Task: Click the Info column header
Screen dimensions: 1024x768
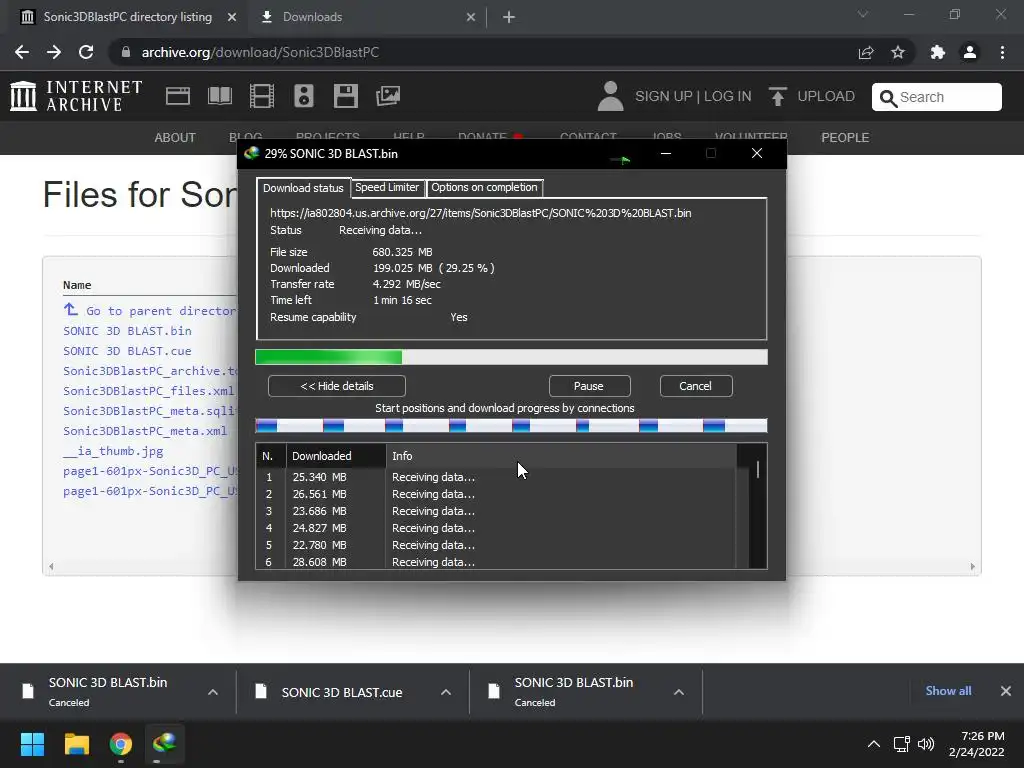Action: [561, 456]
